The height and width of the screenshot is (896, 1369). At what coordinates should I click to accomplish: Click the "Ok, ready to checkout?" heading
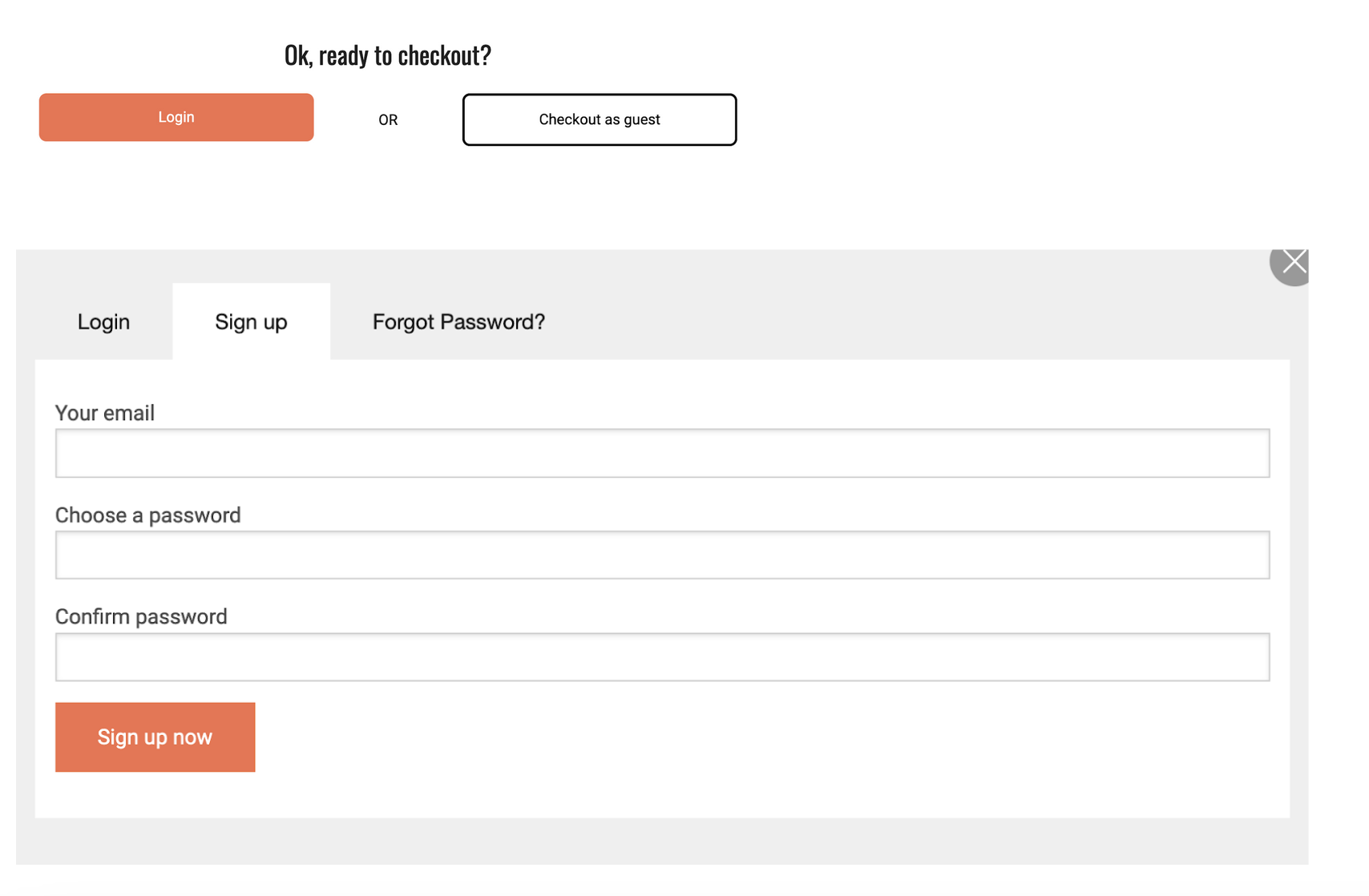(387, 54)
